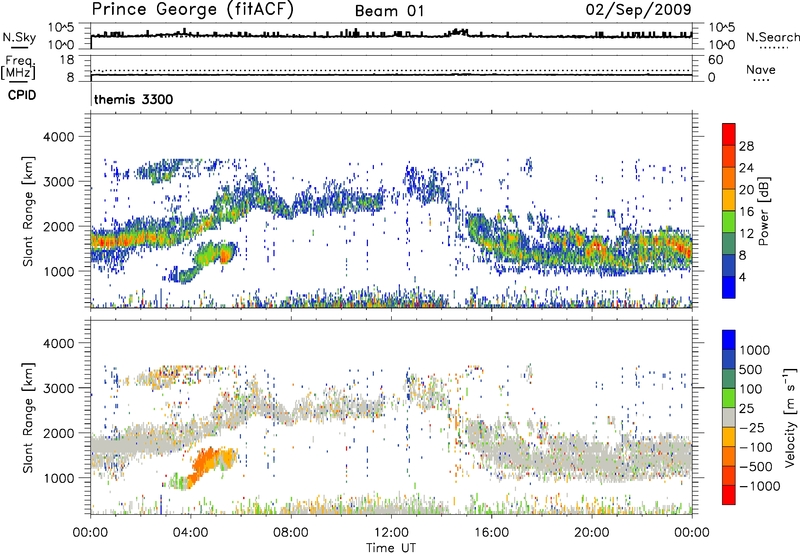800x554 pixels.
Task: Click the '20:00' time tick label
Action: (592, 533)
